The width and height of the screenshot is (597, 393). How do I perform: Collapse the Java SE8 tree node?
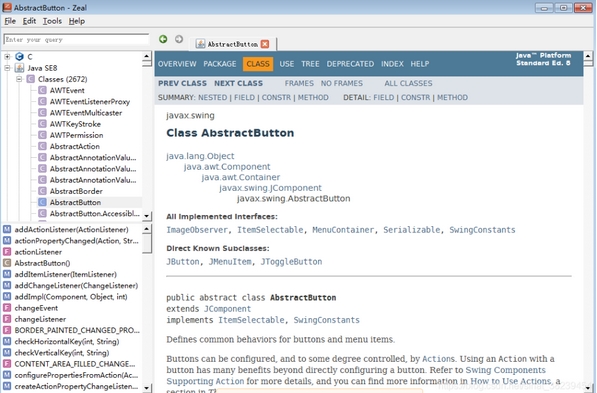(x=7, y=68)
